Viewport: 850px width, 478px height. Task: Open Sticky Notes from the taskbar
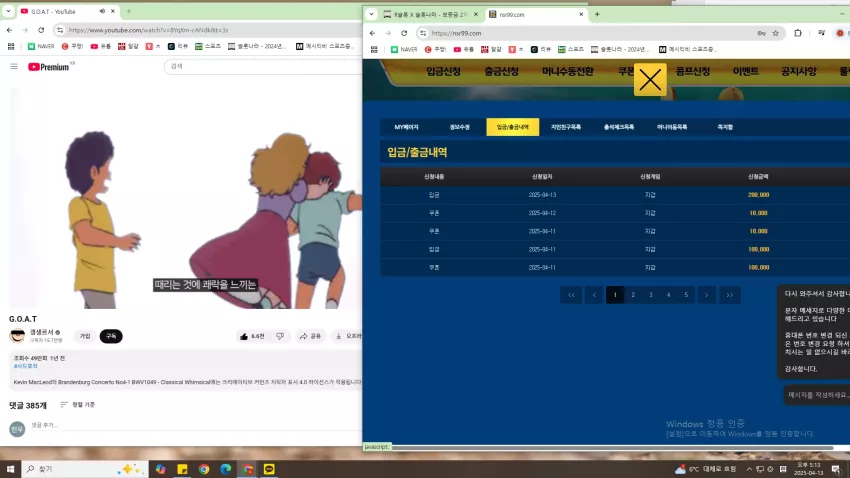[182, 469]
